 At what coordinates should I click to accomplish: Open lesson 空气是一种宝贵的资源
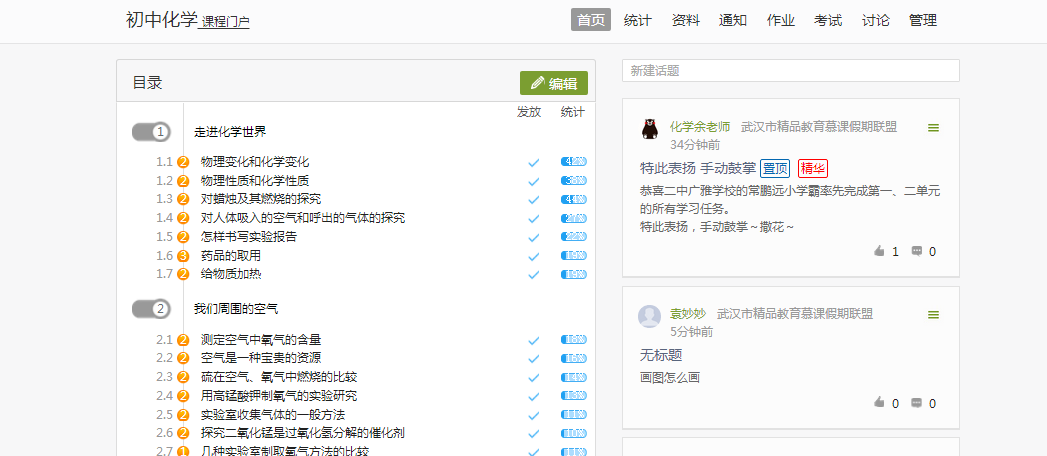pyautogui.click(x=261, y=358)
